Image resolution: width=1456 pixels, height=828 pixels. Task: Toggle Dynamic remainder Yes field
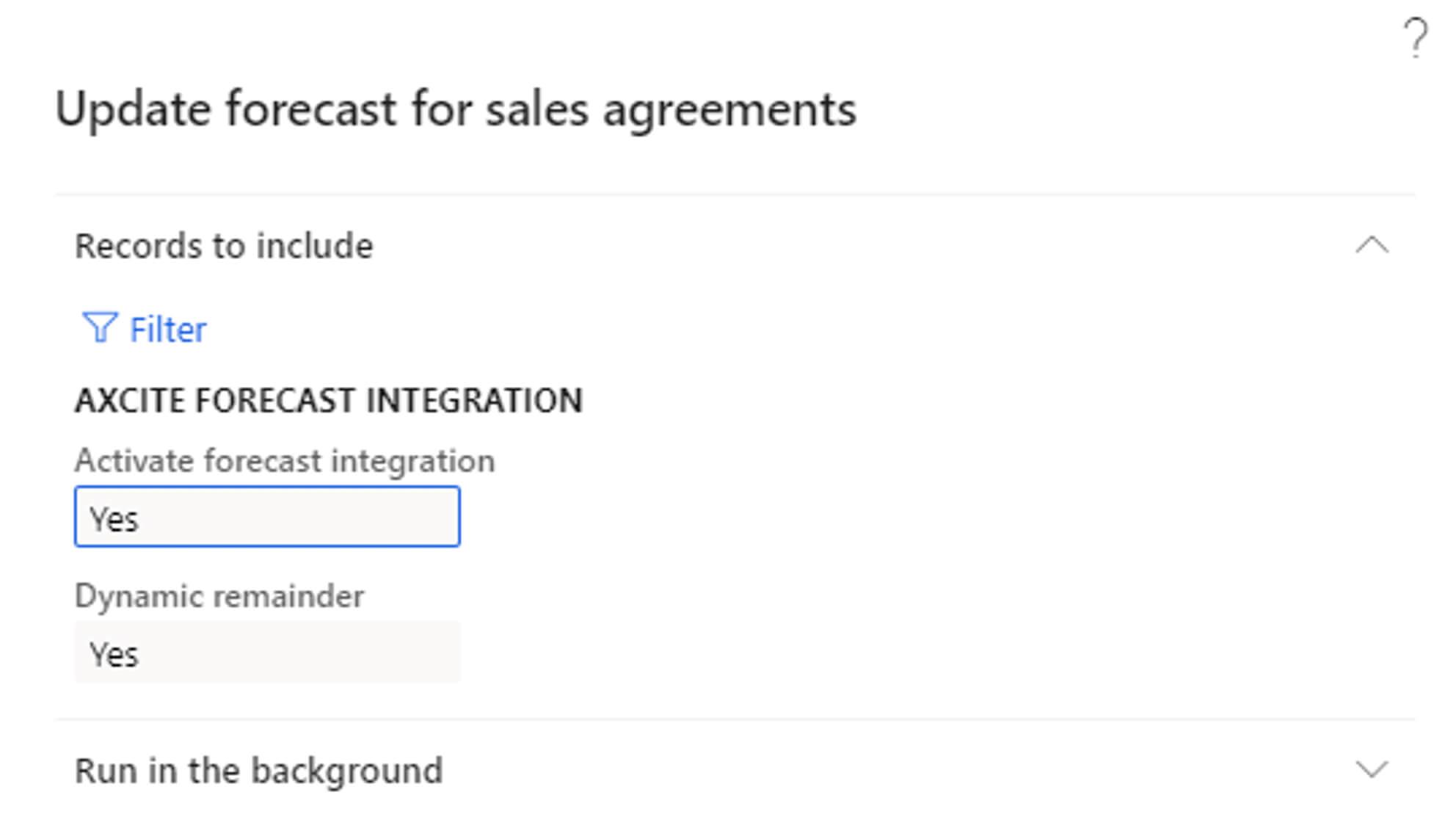tap(267, 653)
